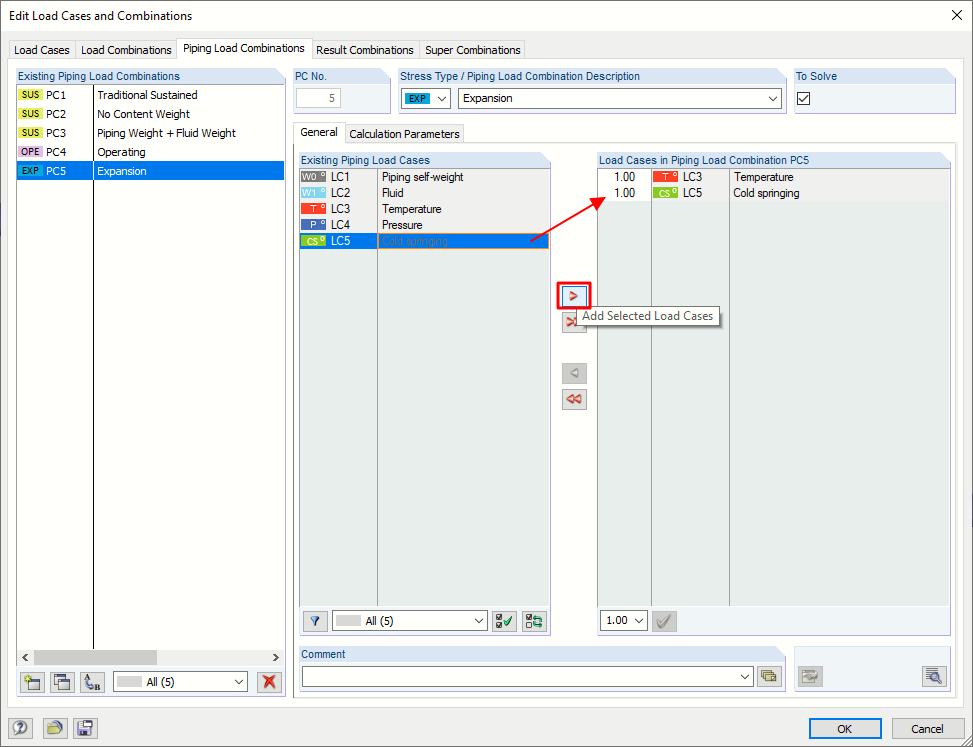Viewport: 973px width, 747px height.
Task: Open the factor 1.00 dropdown
Action: click(623, 620)
